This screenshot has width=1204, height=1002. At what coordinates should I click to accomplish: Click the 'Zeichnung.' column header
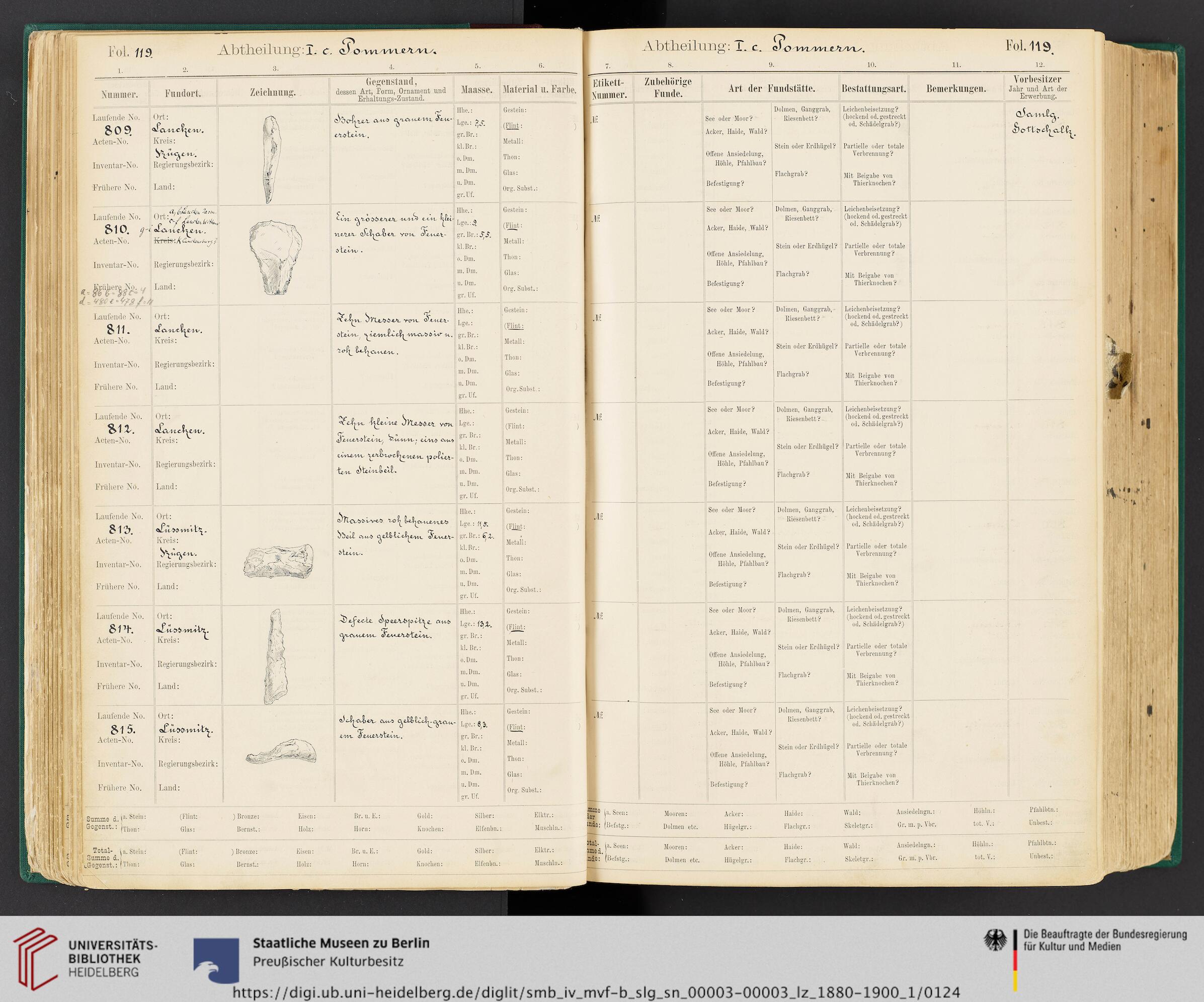272,92
